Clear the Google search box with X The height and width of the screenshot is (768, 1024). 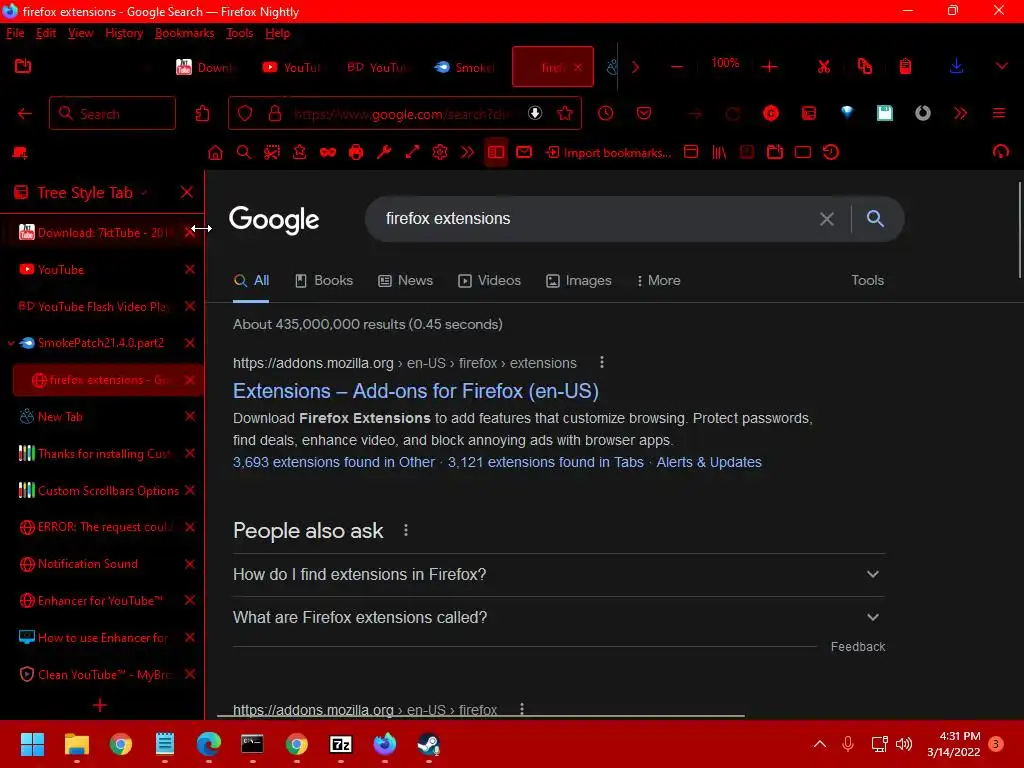(x=827, y=219)
